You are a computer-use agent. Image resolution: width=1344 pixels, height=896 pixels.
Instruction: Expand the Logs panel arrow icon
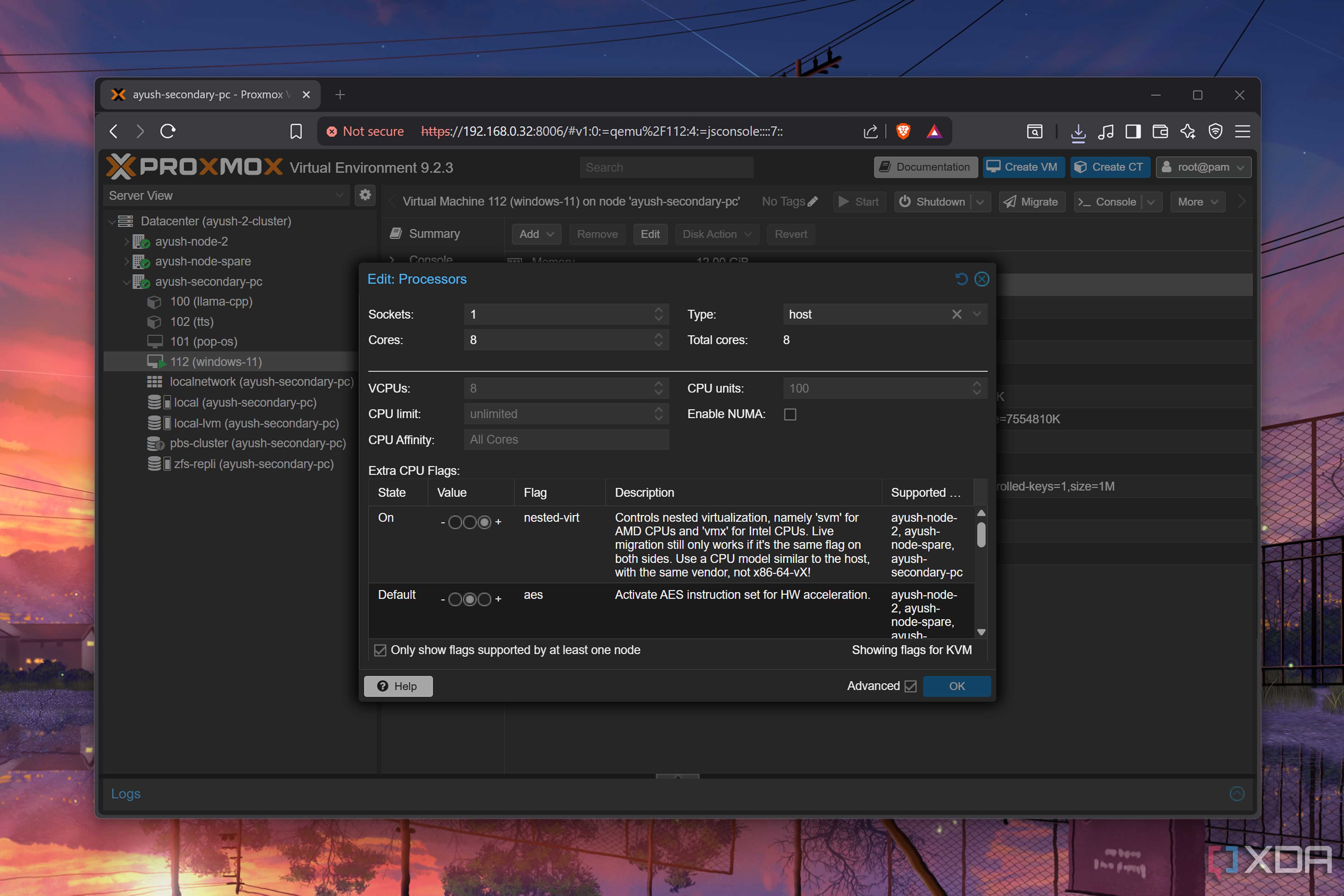(1237, 793)
